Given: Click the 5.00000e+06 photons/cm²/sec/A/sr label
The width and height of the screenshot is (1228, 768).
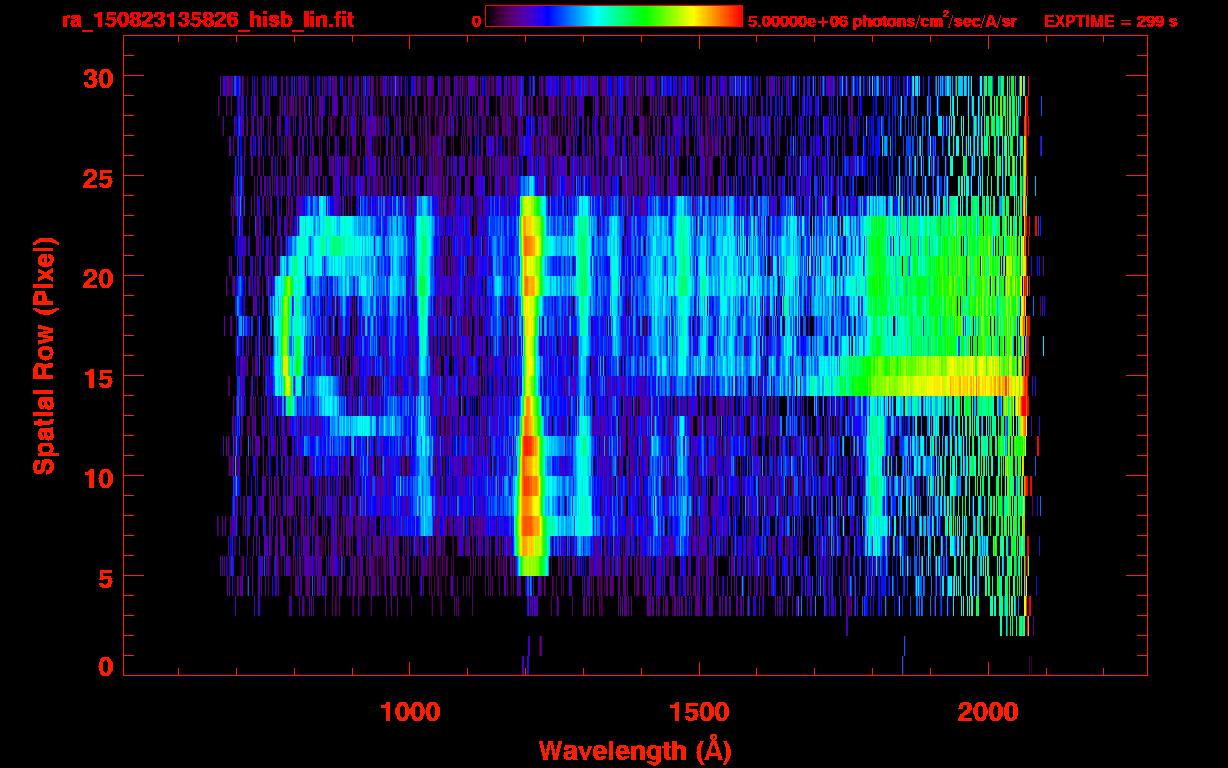Looking at the screenshot, I should pos(882,20).
